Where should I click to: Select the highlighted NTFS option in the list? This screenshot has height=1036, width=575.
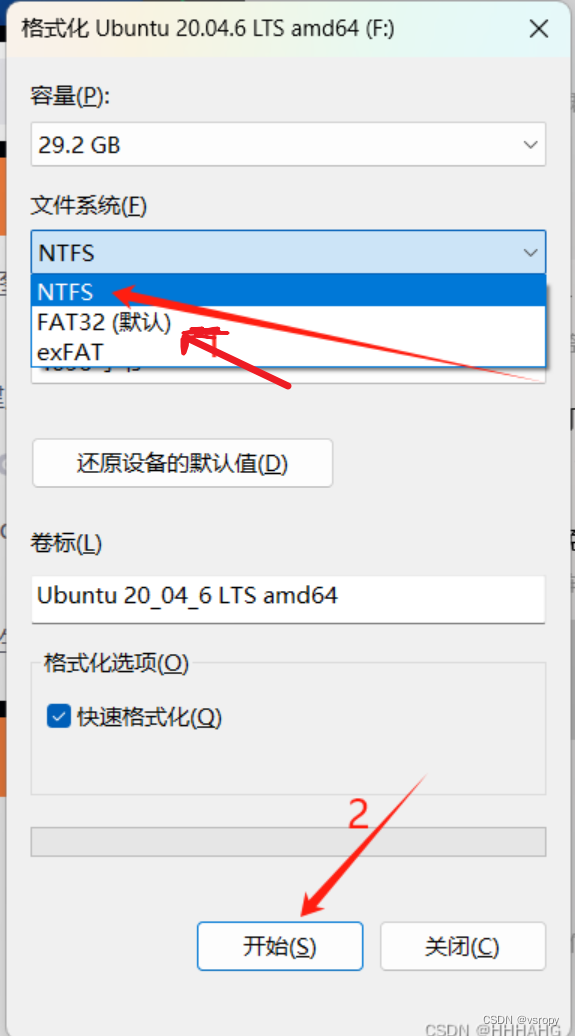coord(288,291)
